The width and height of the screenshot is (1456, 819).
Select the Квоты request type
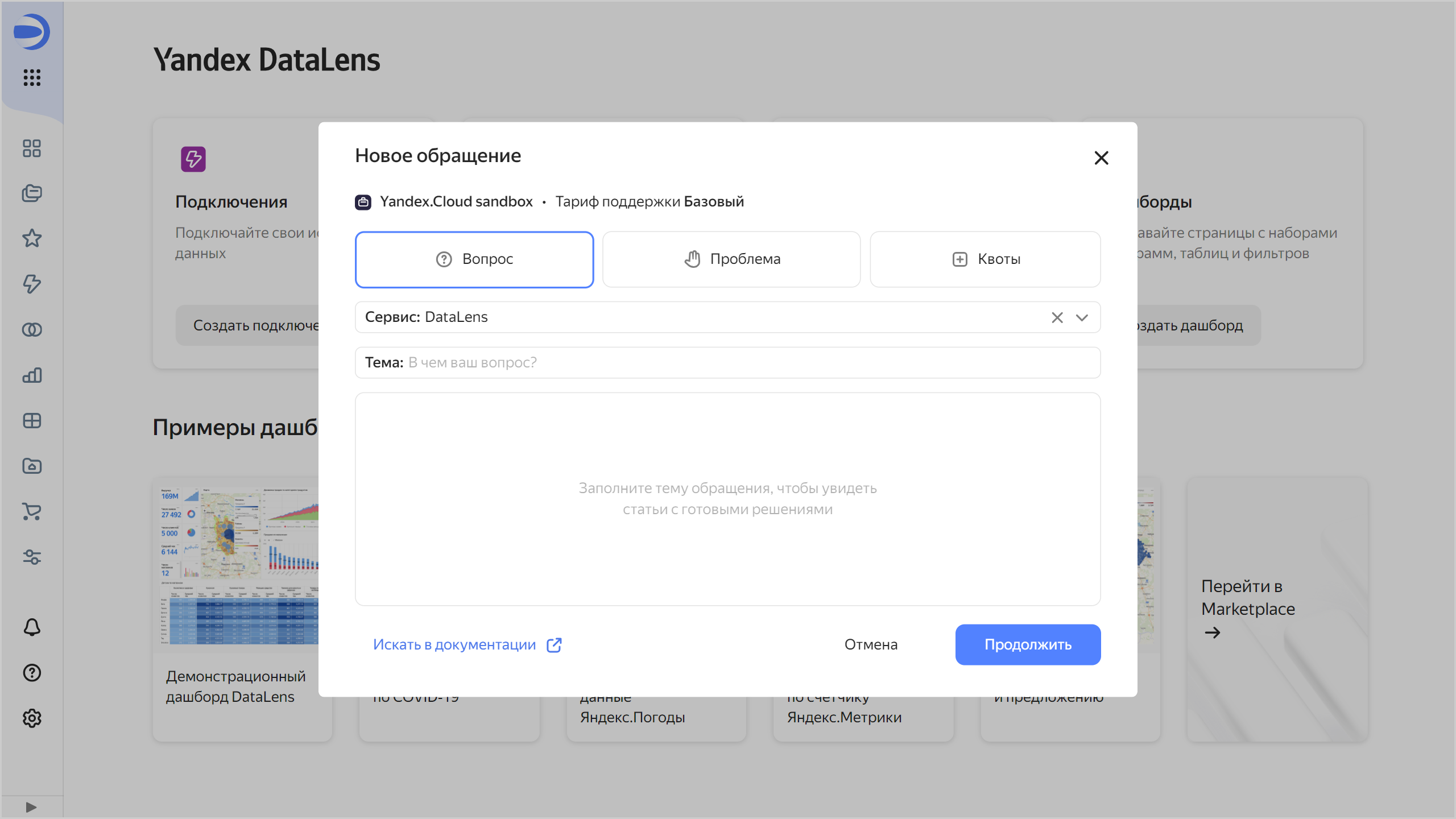click(x=985, y=259)
